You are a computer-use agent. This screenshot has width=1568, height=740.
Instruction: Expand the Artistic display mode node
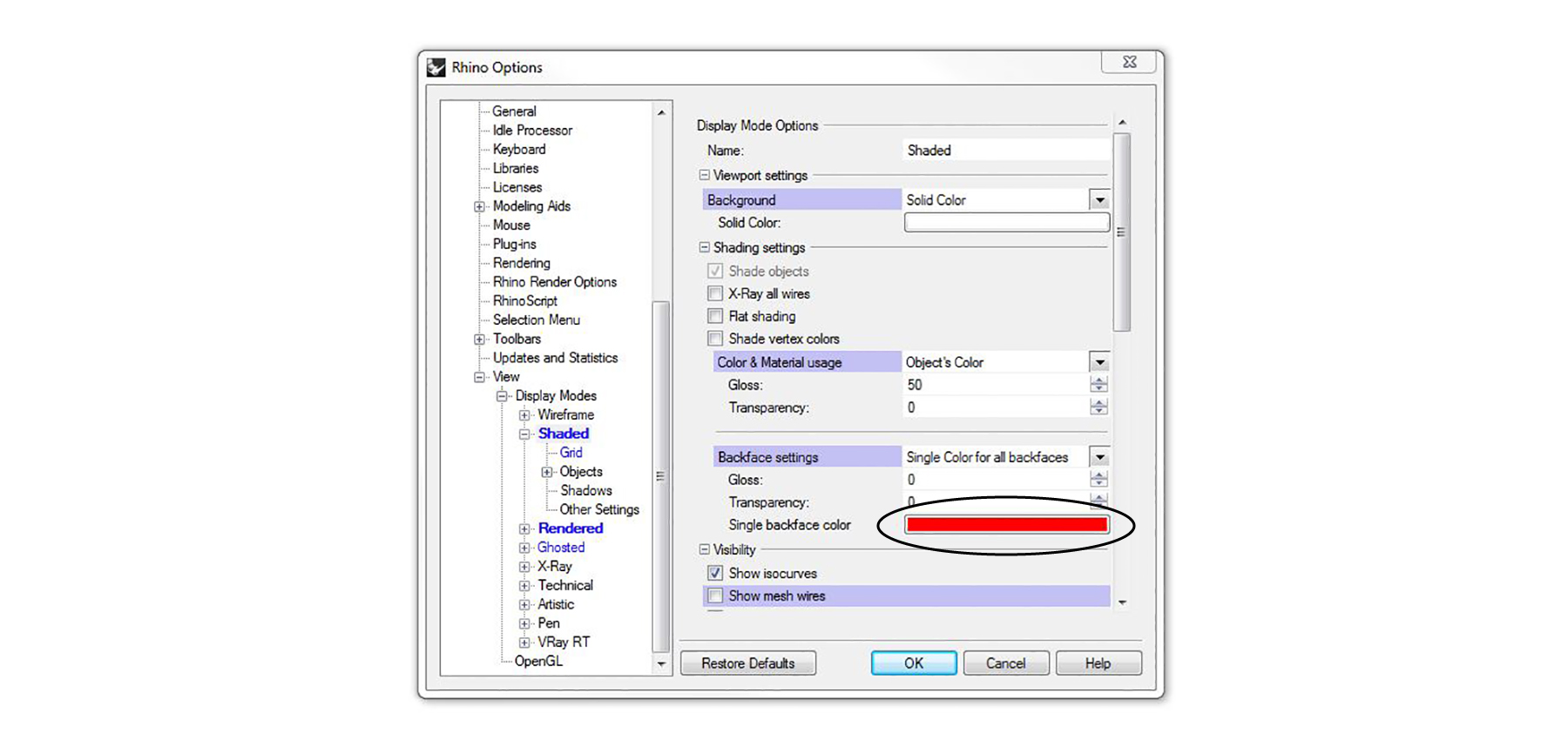tap(524, 605)
